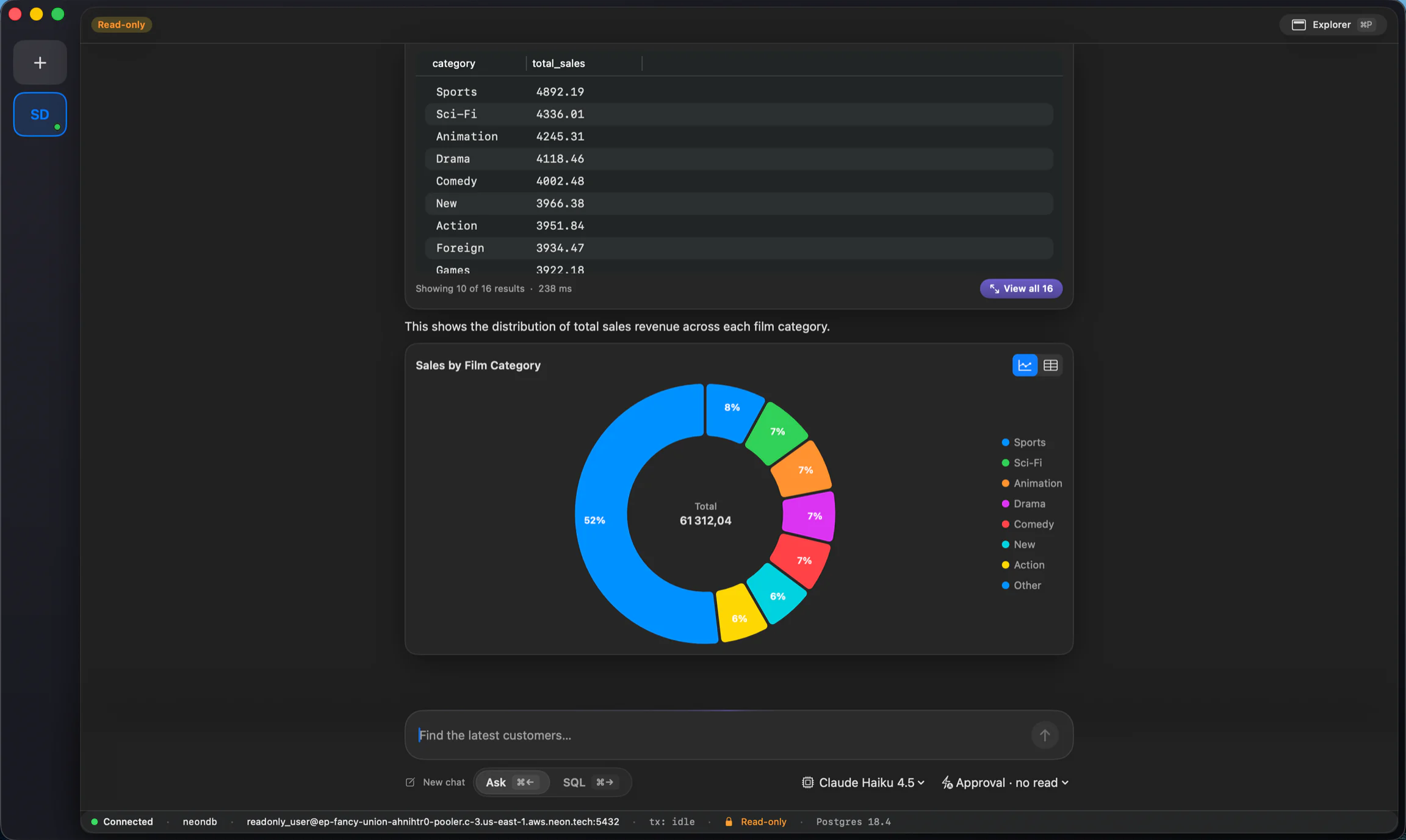Viewport: 1406px width, 840px height.
Task: Click the neondb database name
Action: pos(200,822)
